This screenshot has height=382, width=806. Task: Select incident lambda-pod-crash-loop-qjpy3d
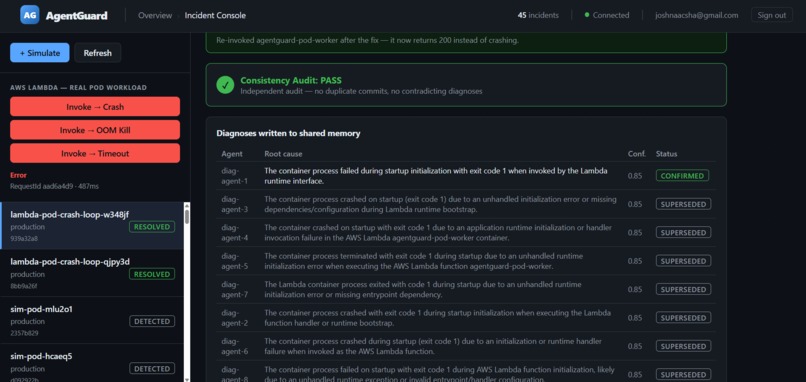click(x=93, y=273)
